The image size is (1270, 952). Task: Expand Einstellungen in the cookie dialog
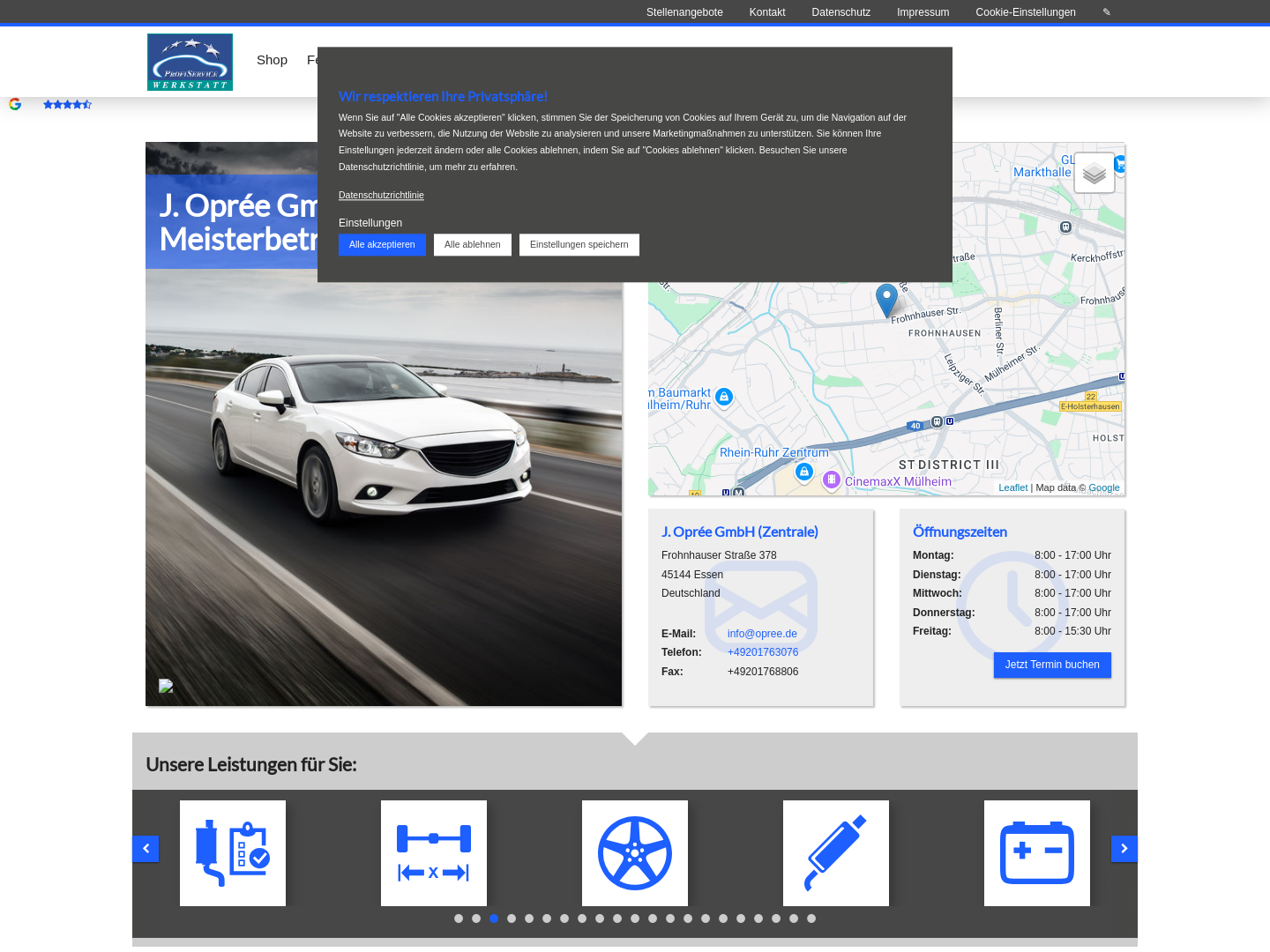click(x=370, y=223)
